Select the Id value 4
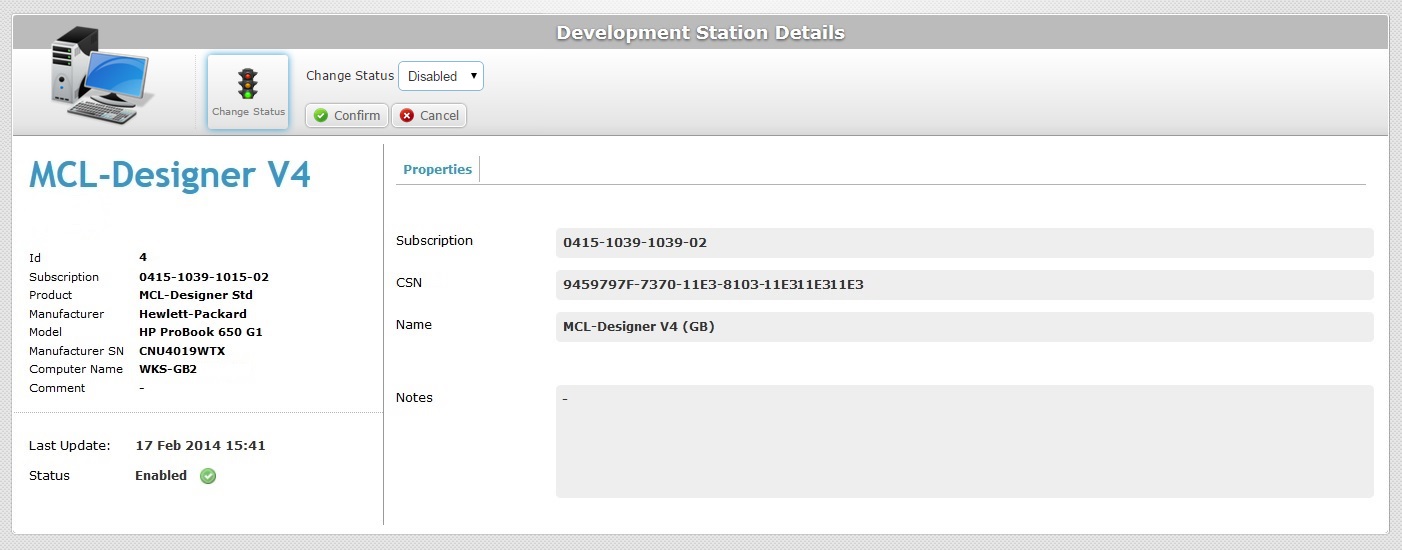 coord(143,257)
